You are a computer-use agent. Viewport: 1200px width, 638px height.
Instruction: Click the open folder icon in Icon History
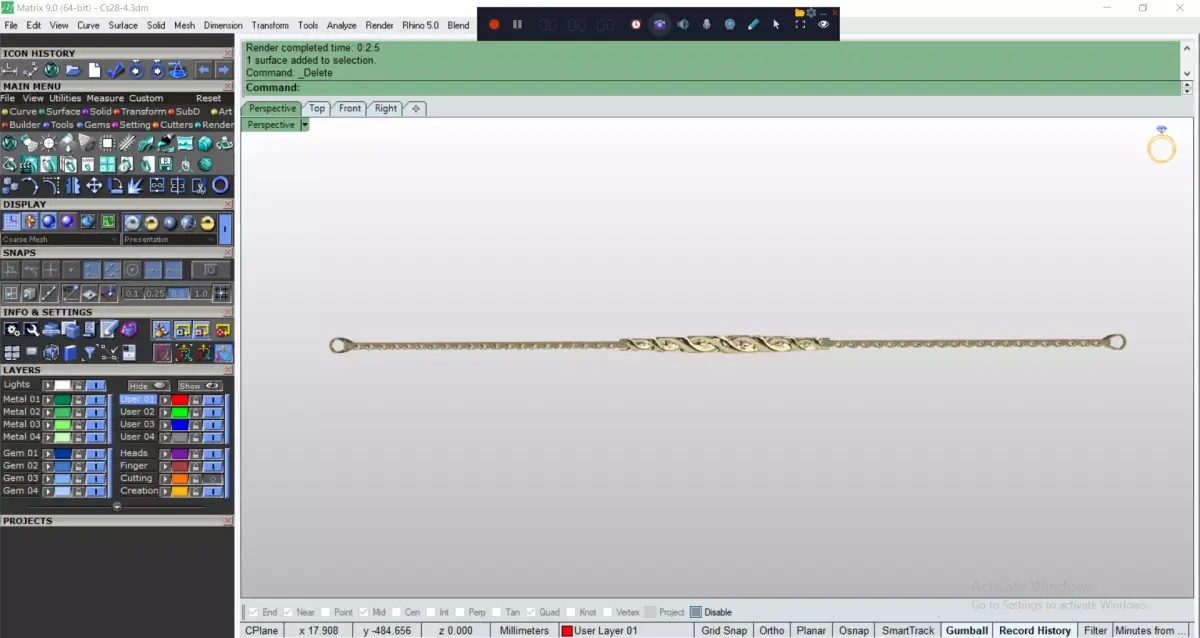73,70
